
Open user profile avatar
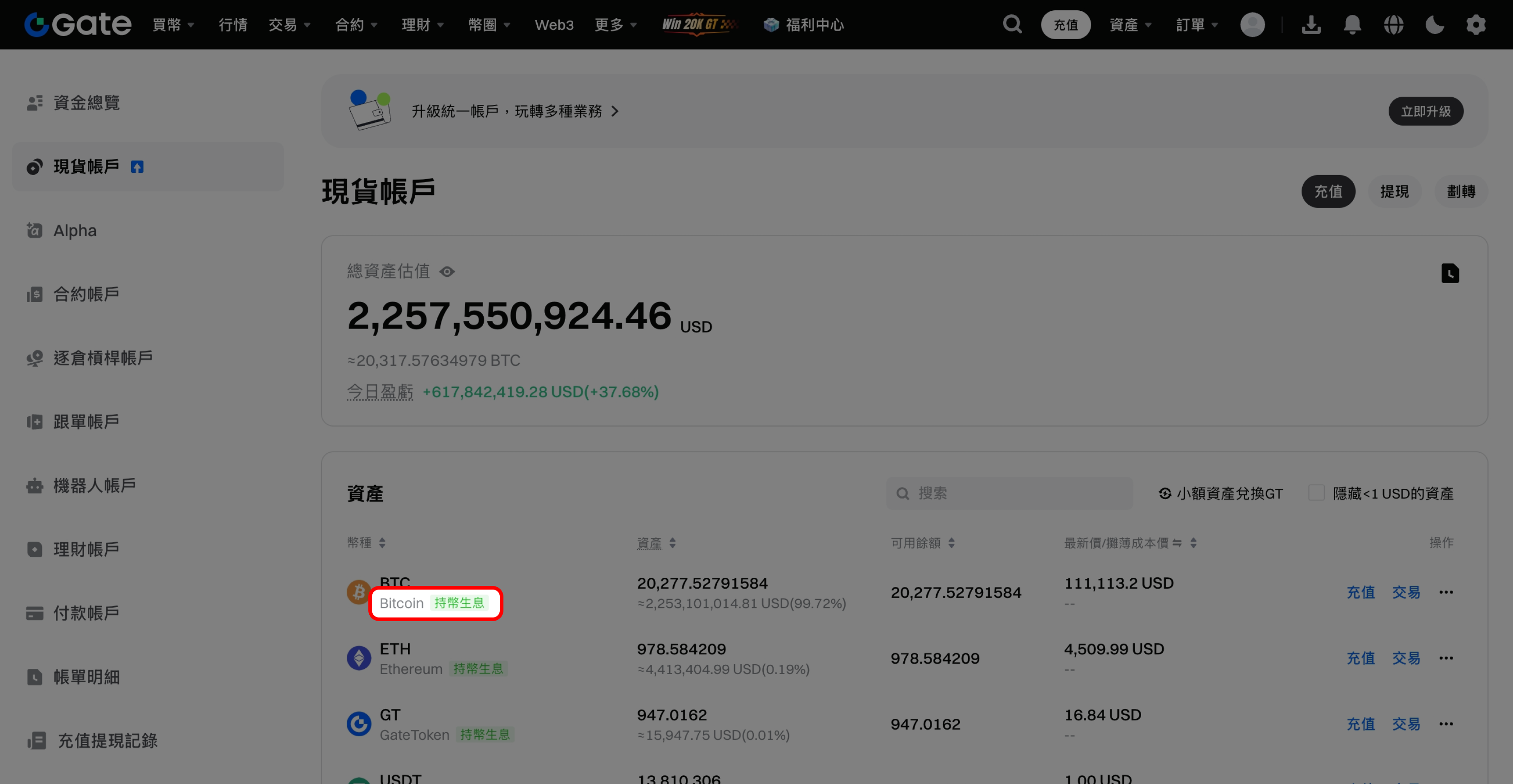coord(1252,25)
